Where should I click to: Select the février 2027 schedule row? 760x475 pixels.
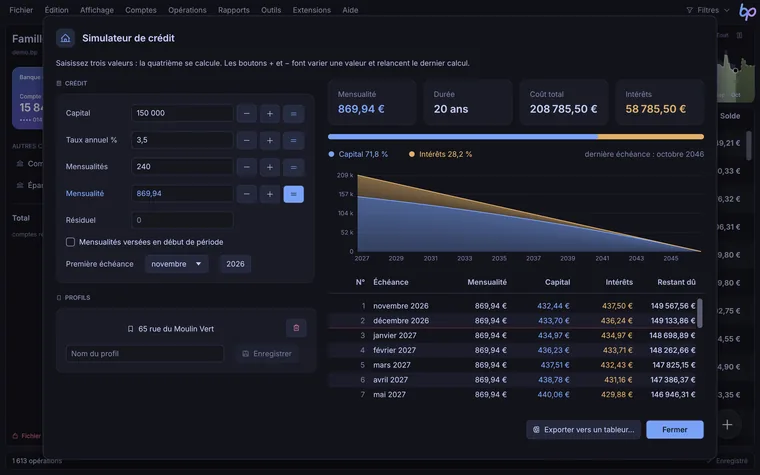(513, 350)
